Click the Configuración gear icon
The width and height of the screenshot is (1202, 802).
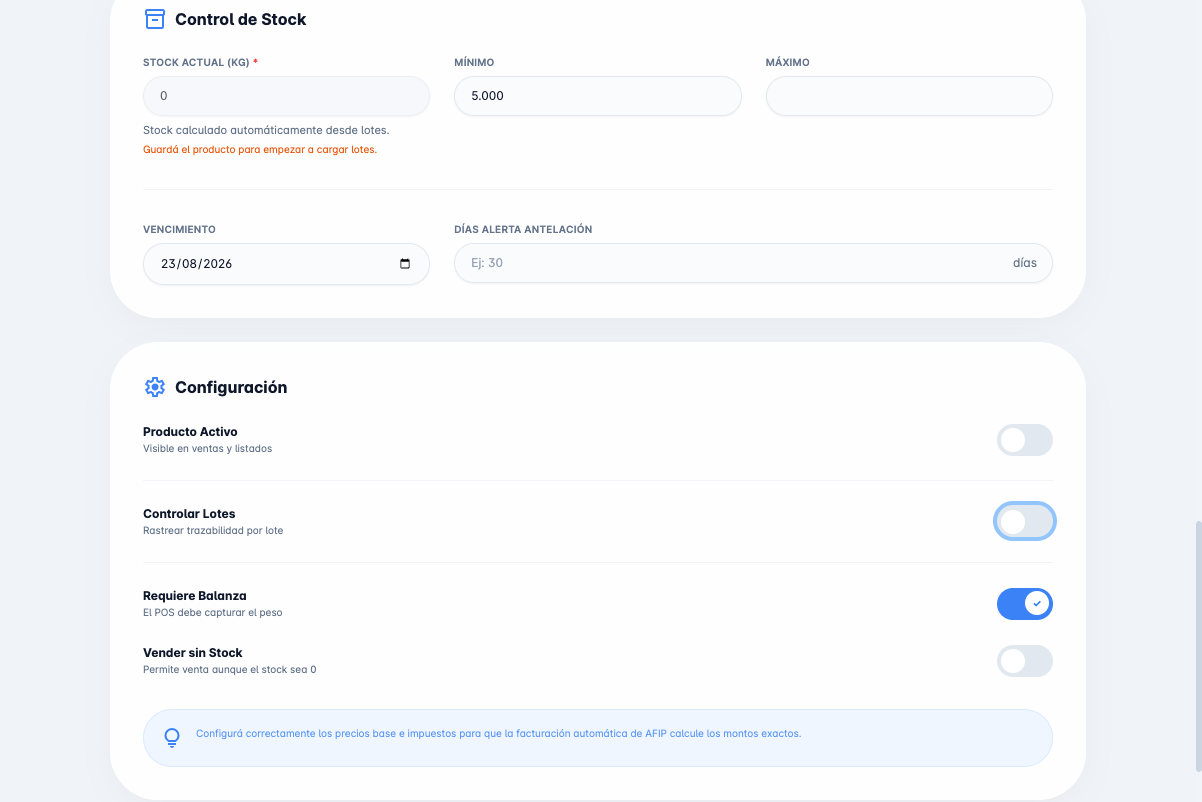pos(155,387)
